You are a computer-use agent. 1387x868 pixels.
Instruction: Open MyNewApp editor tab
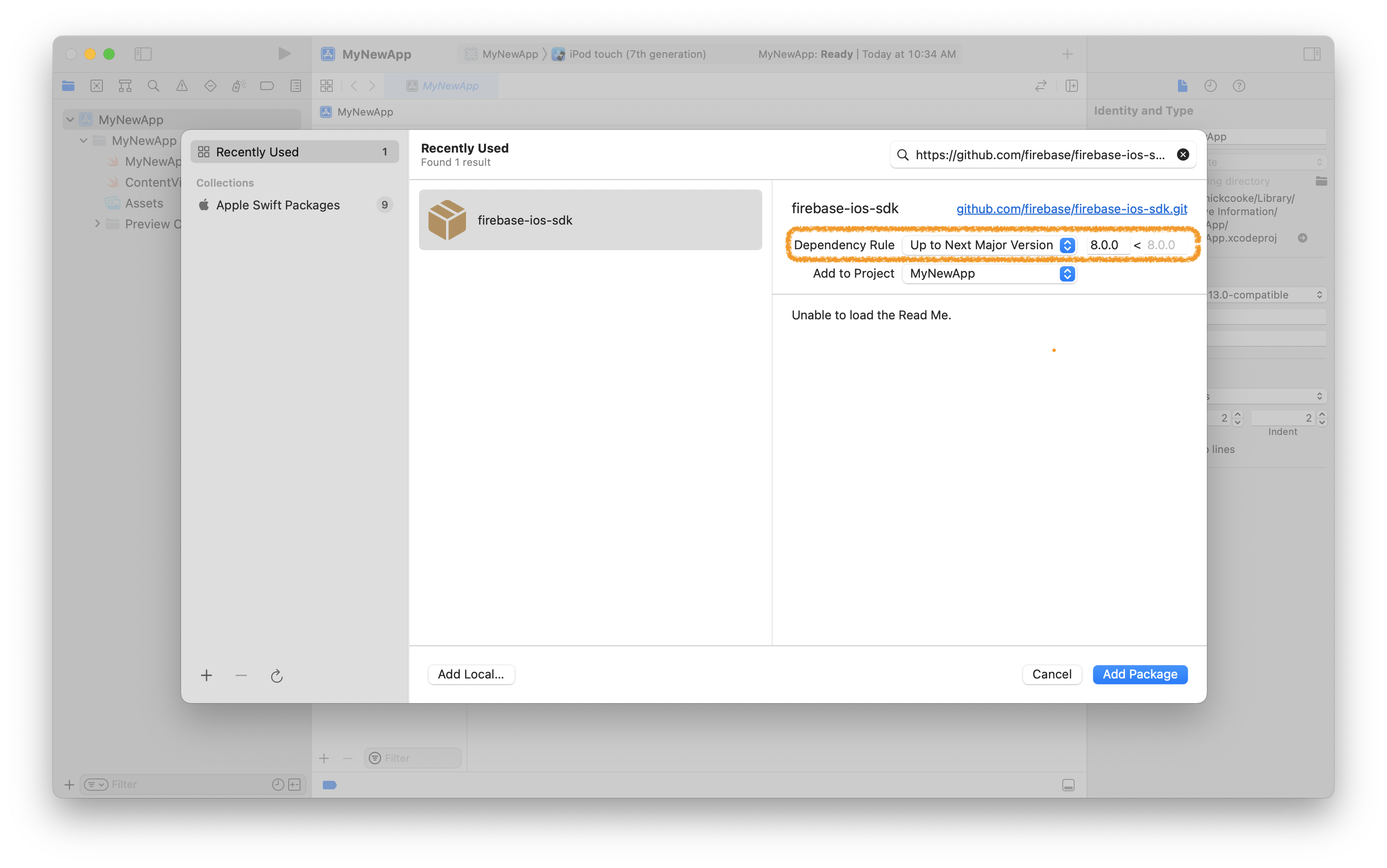pyautogui.click(x=442, y=86)
